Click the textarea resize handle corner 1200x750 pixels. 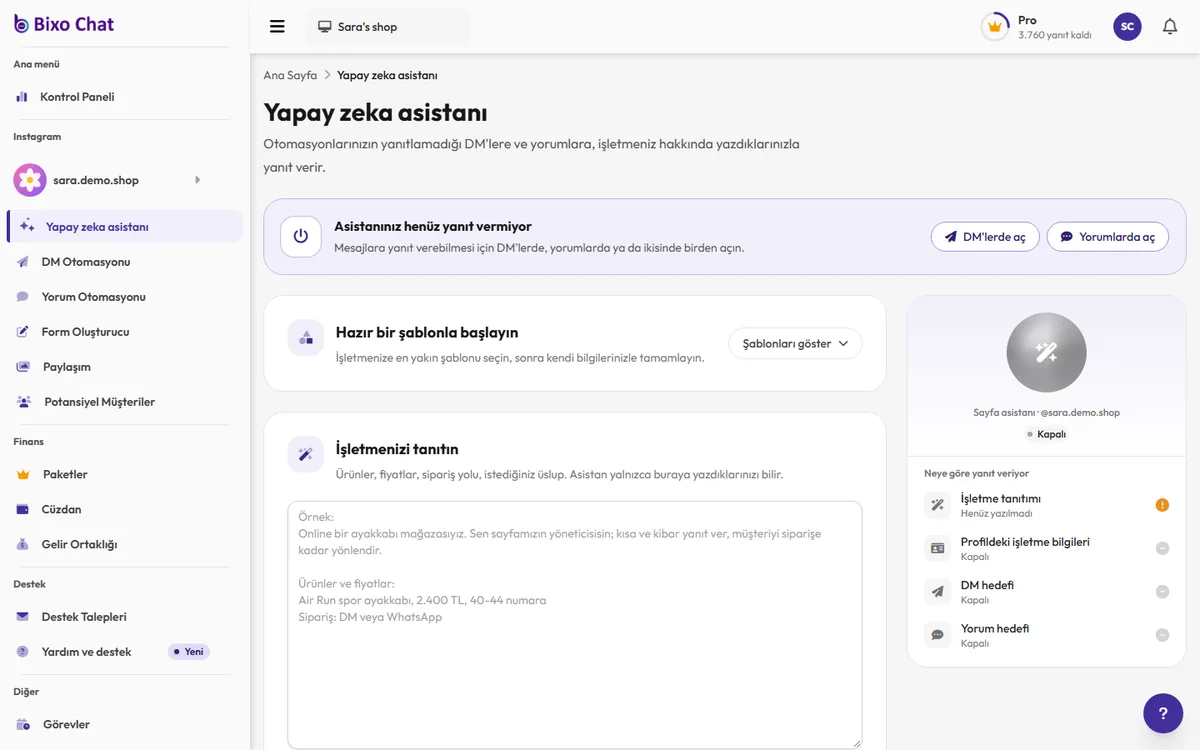tap(855, 742)
